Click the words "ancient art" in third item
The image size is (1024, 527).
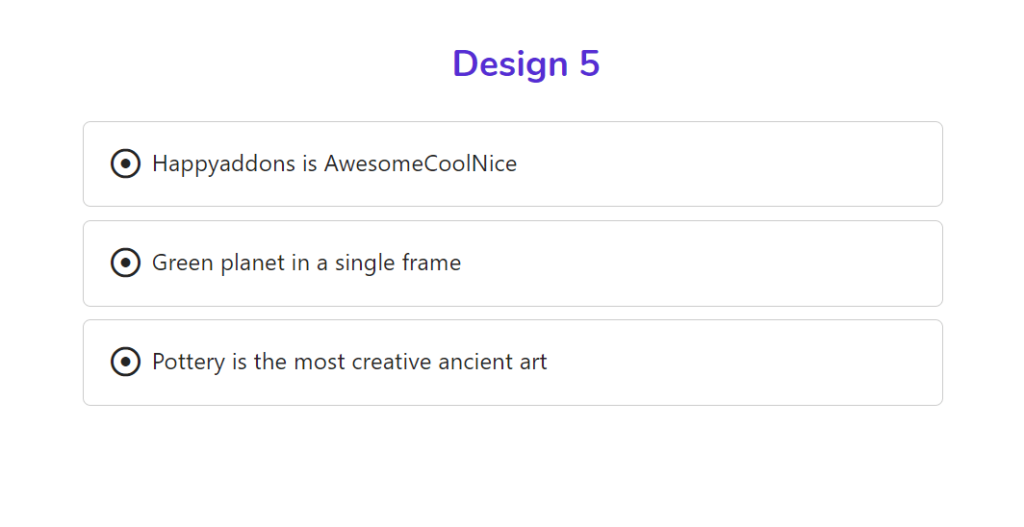pos(492,362)
